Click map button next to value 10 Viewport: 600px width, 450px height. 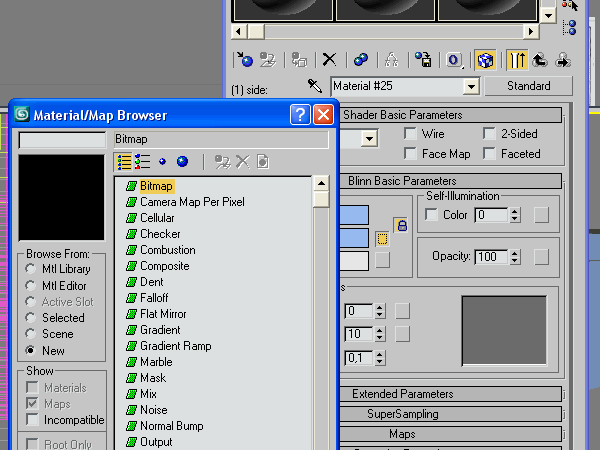[x=402, y=334]
